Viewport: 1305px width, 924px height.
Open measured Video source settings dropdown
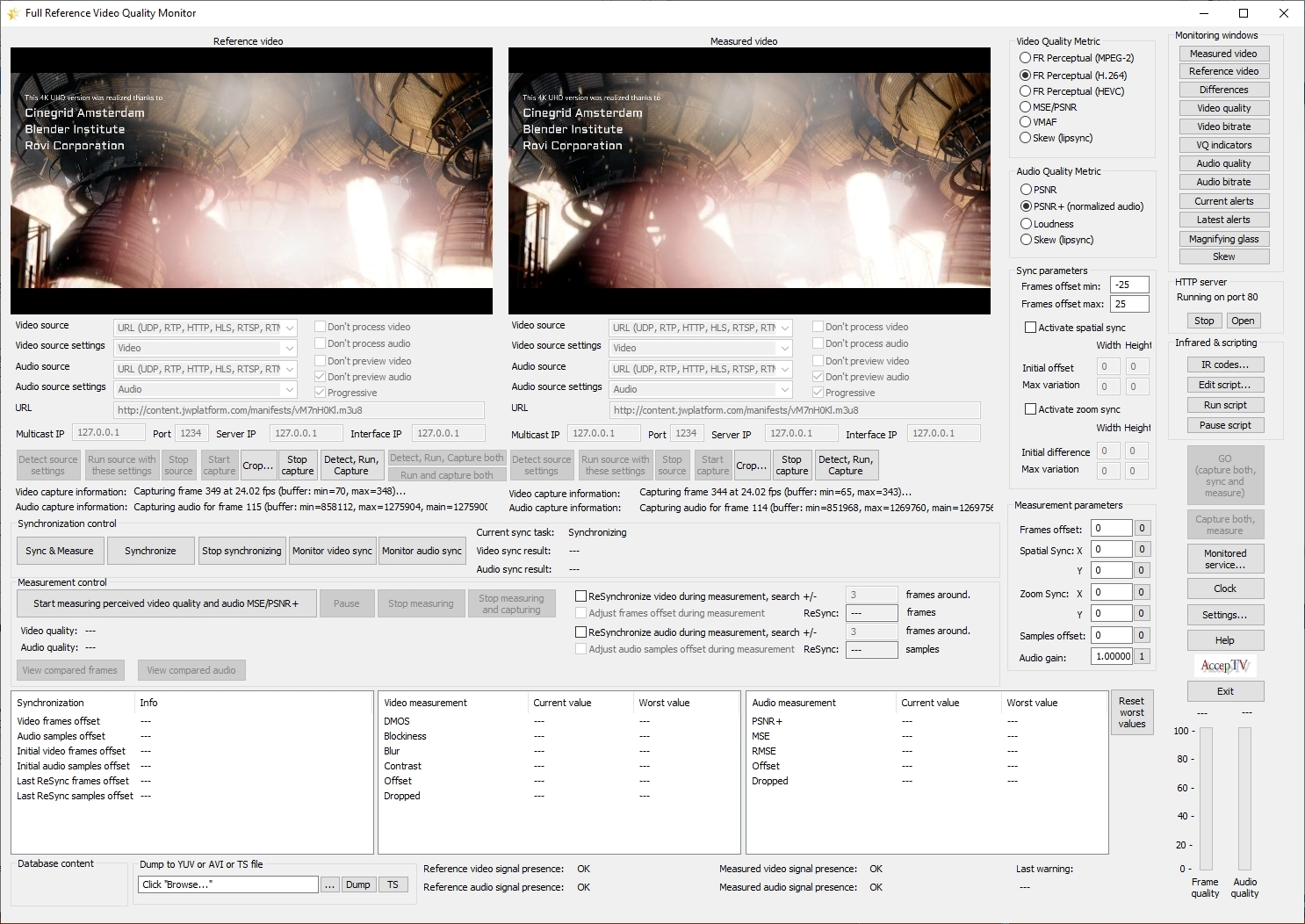[x=701, y=348]
